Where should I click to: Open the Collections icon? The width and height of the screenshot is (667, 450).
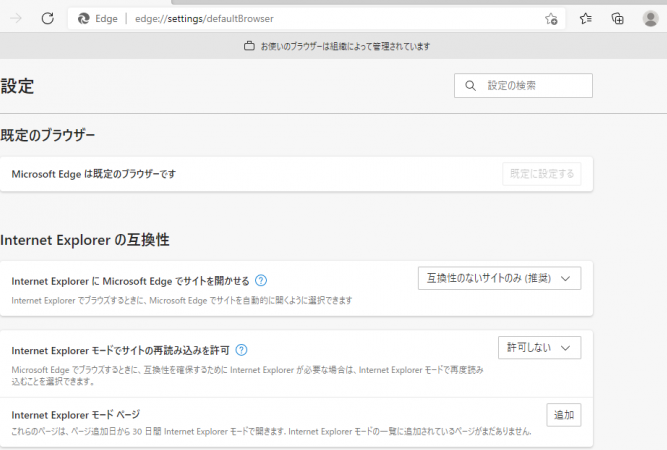[617, 18]
